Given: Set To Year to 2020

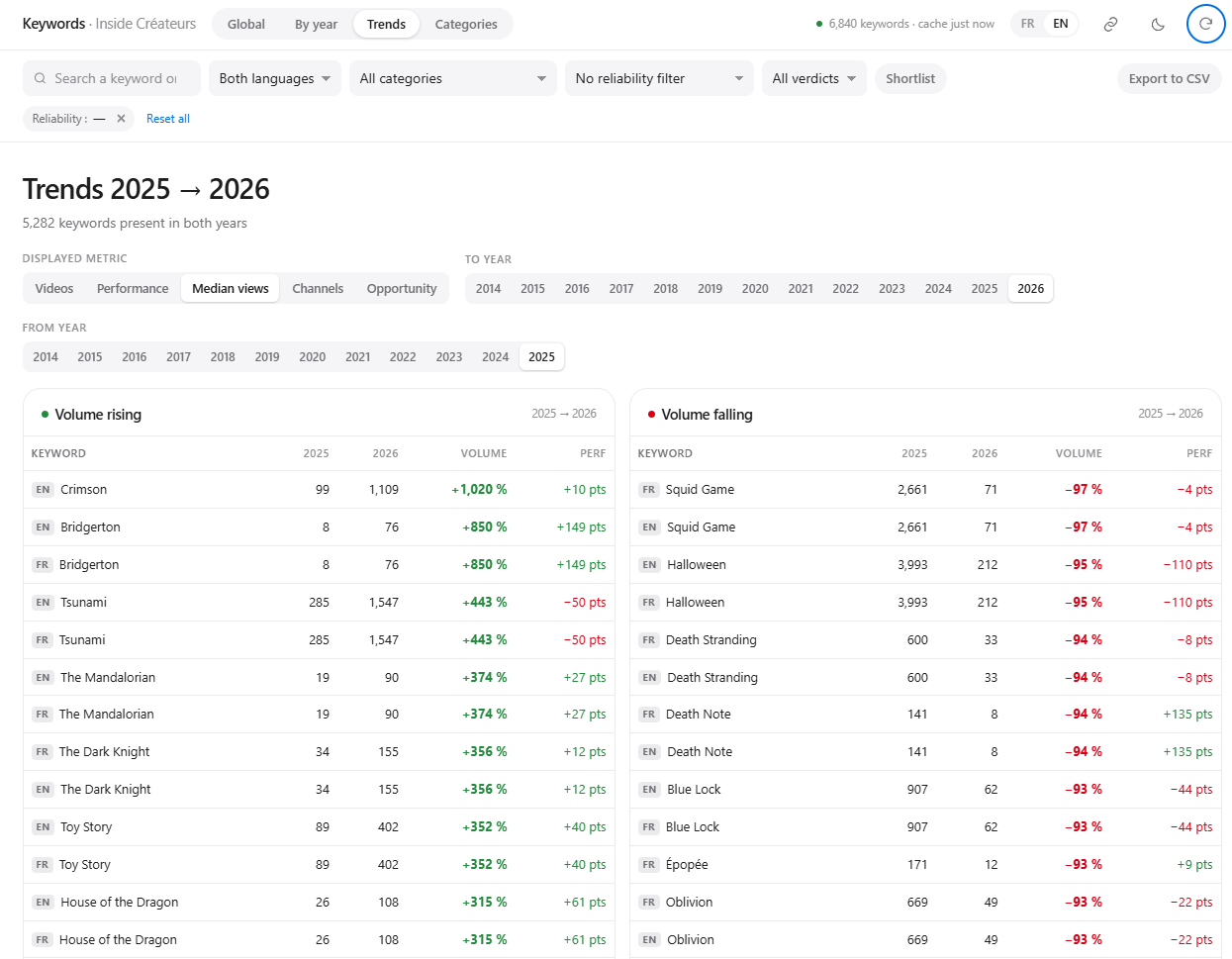Looking at the screenshot, I should (755, 288).
